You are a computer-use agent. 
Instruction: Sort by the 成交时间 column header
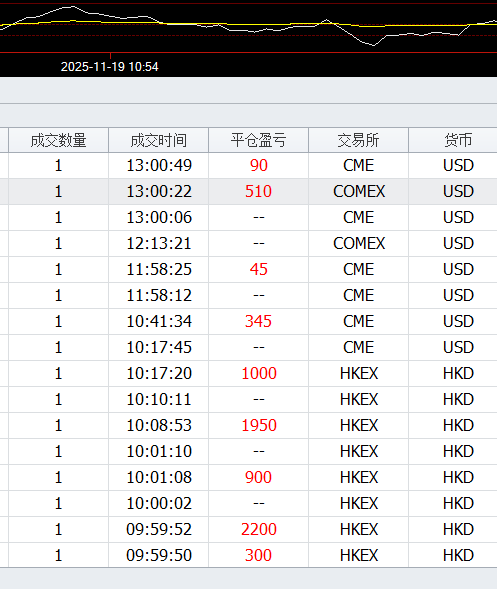159,140
